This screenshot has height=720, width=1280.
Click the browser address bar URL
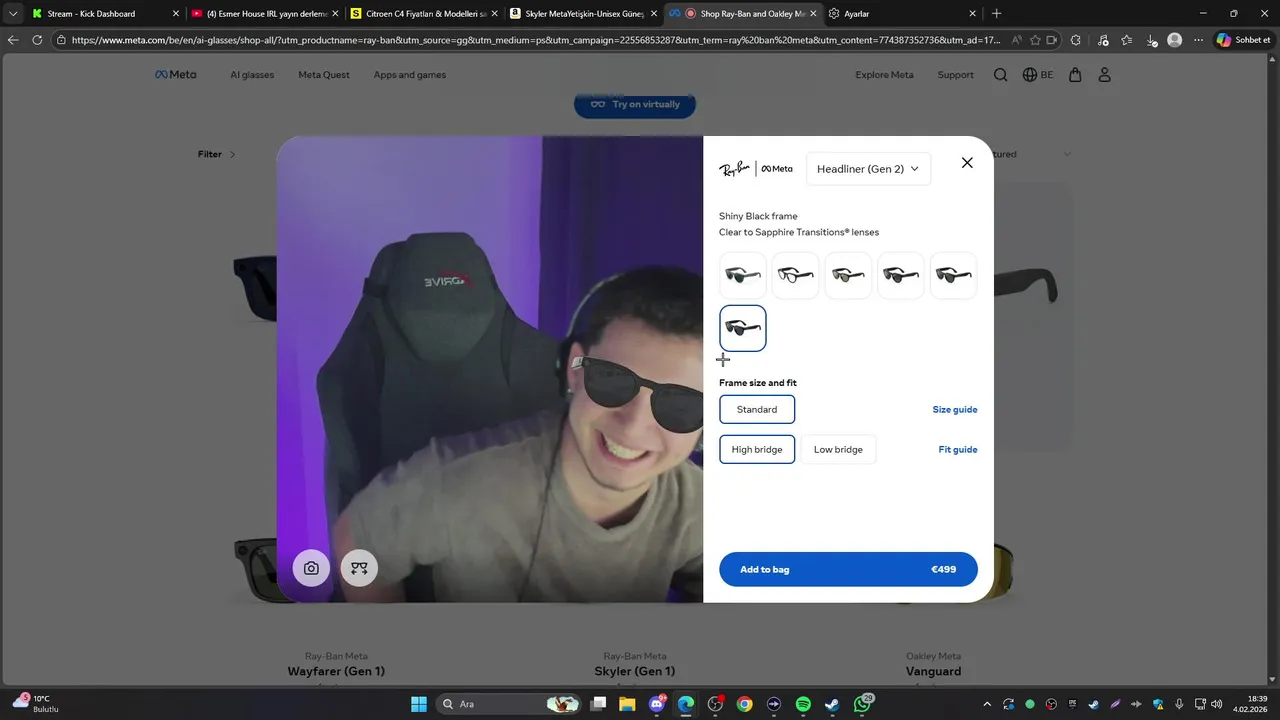535,40
